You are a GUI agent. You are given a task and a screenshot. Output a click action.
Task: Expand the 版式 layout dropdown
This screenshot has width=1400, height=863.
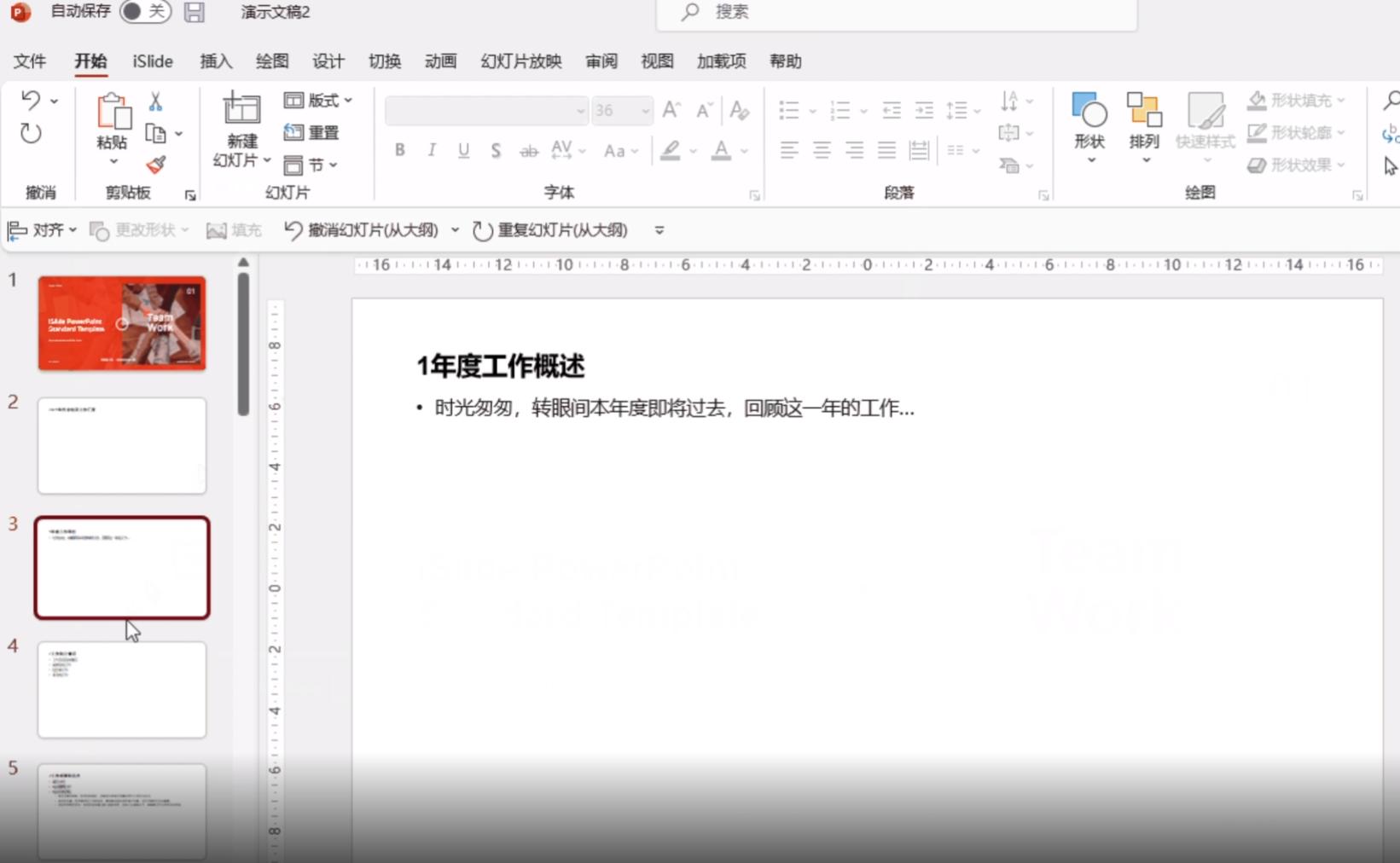[348, 100]
